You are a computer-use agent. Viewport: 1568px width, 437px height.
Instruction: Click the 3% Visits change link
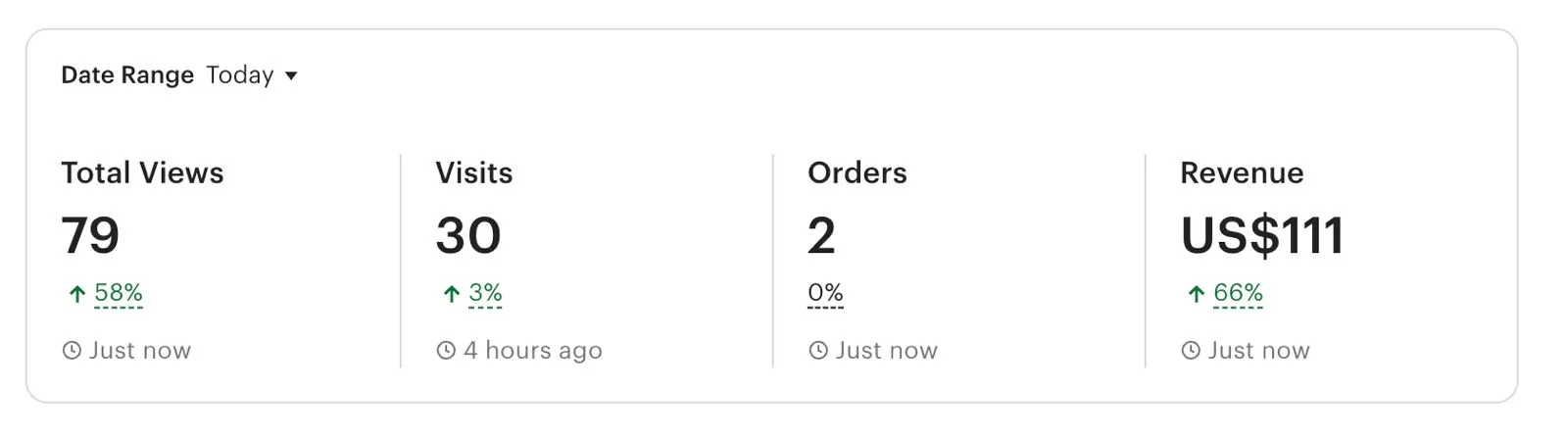[x=485, y=293]
